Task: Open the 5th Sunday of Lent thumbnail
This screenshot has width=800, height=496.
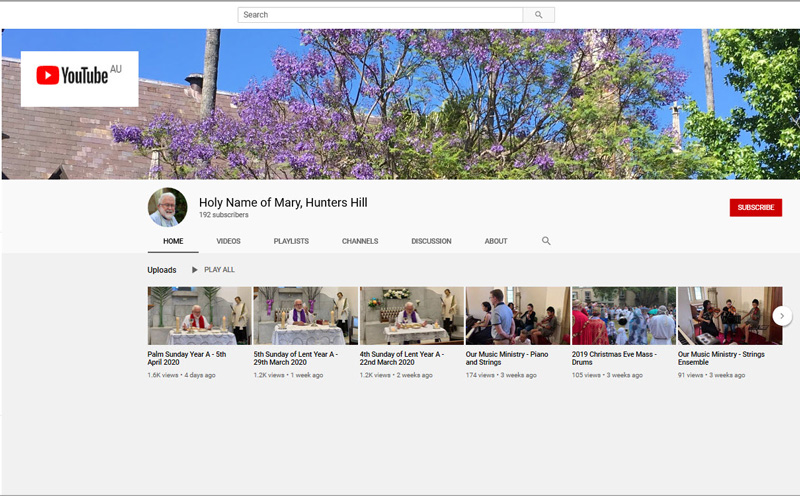Action: click(x=306, y=315)
